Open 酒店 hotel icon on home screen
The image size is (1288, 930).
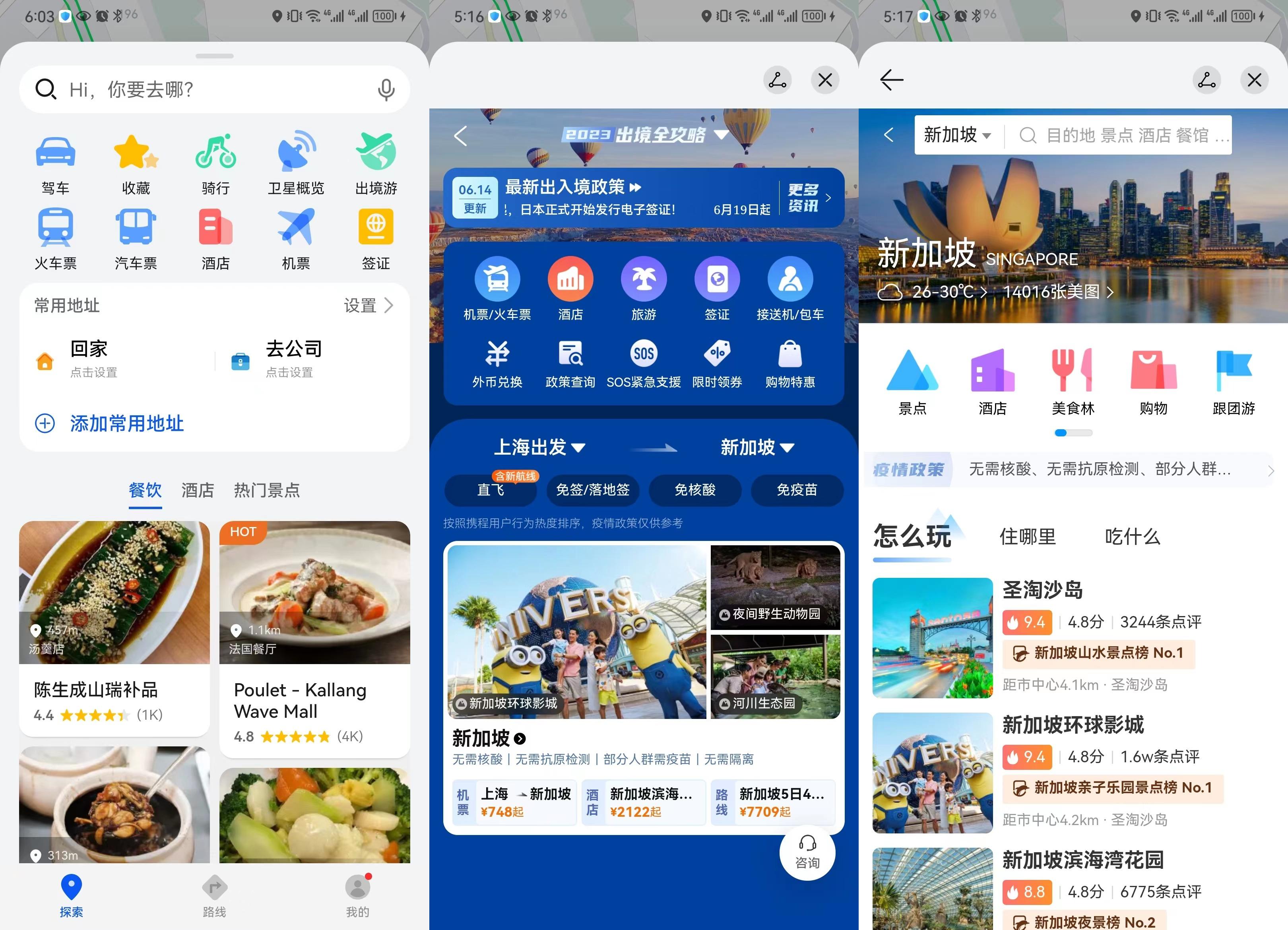point(216,227)
